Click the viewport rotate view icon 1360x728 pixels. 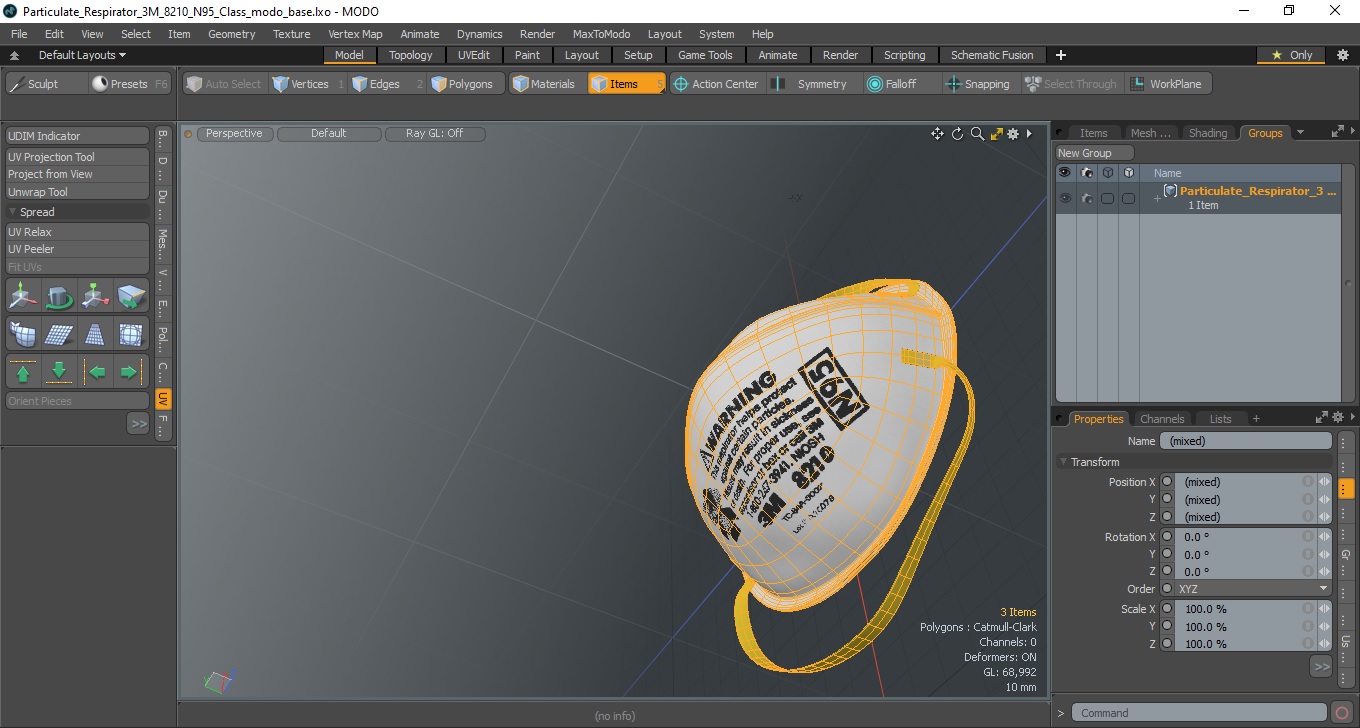[x=957, y=134]
